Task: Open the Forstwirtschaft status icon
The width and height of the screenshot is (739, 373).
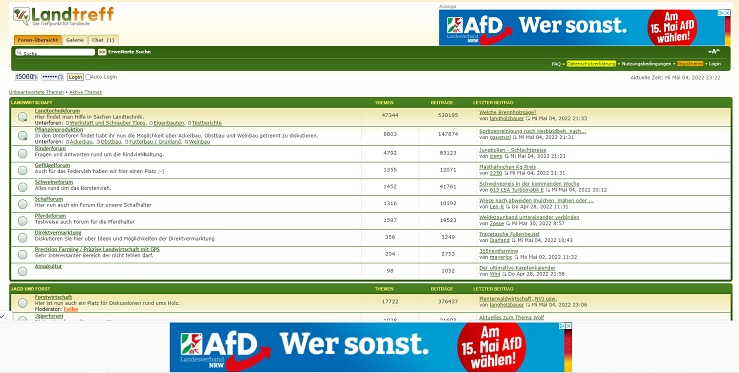Action: (23, 303)
